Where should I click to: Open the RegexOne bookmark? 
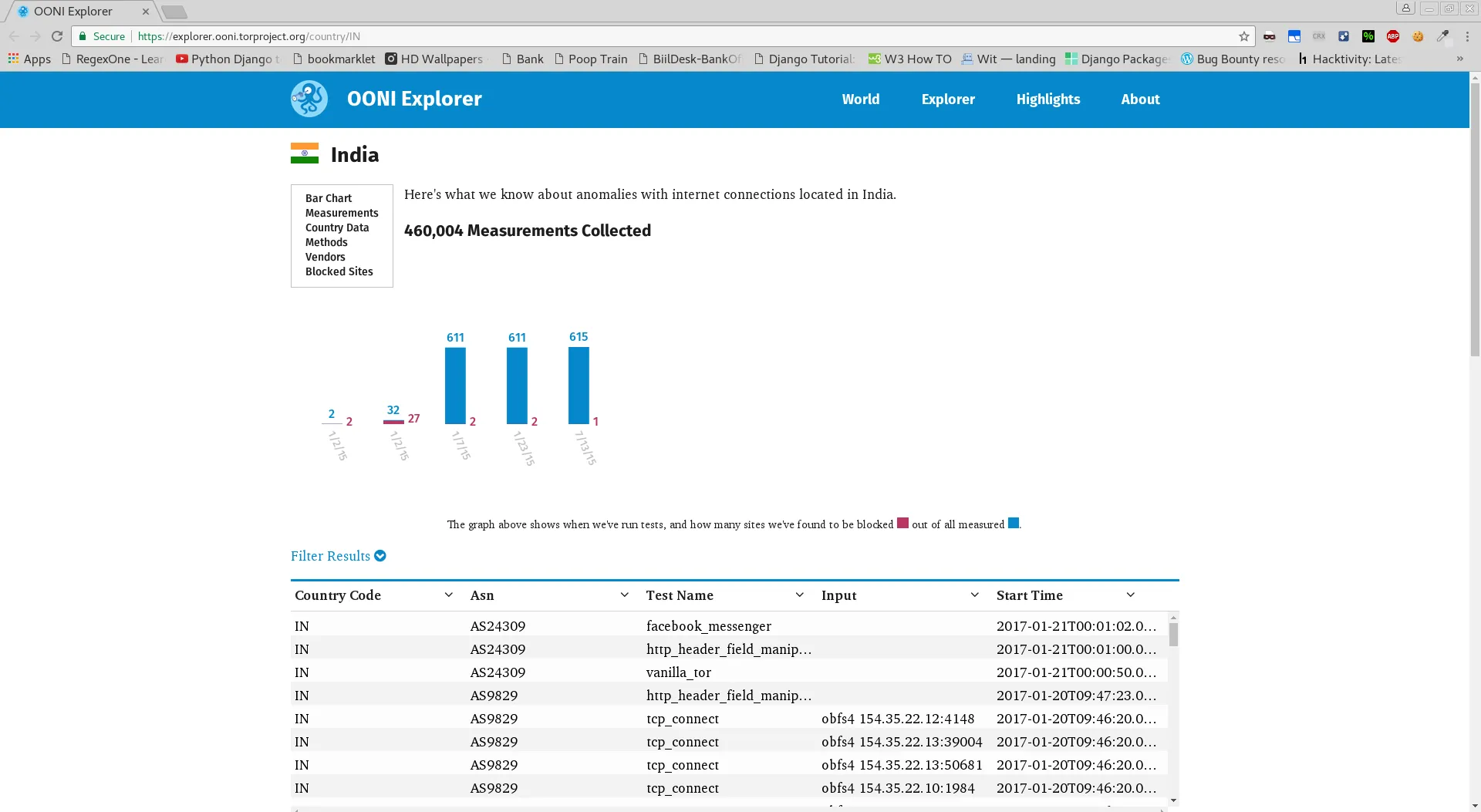[113, 59]
